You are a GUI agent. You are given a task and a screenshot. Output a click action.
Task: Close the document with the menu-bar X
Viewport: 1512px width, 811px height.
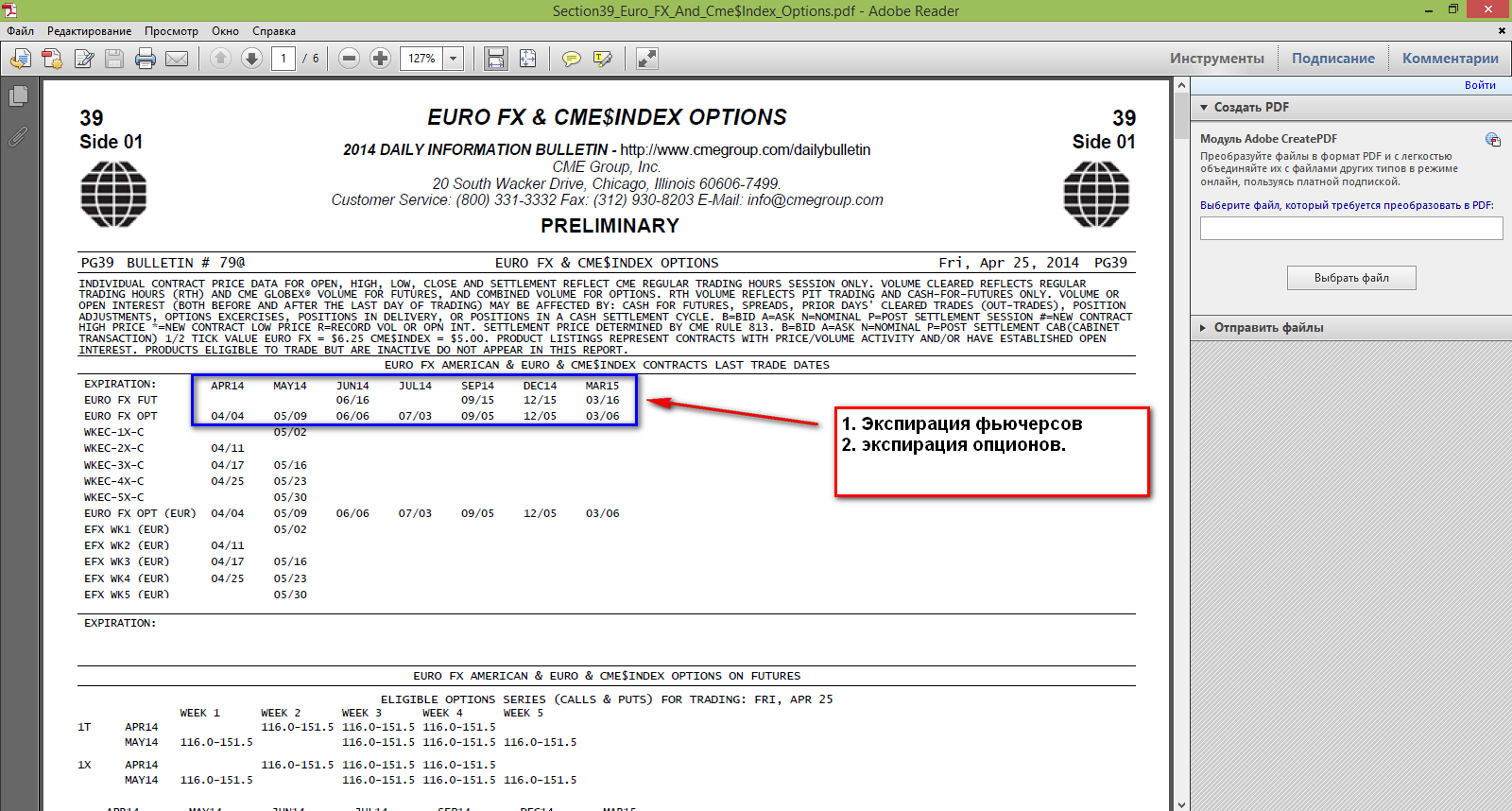(1502, 31)
